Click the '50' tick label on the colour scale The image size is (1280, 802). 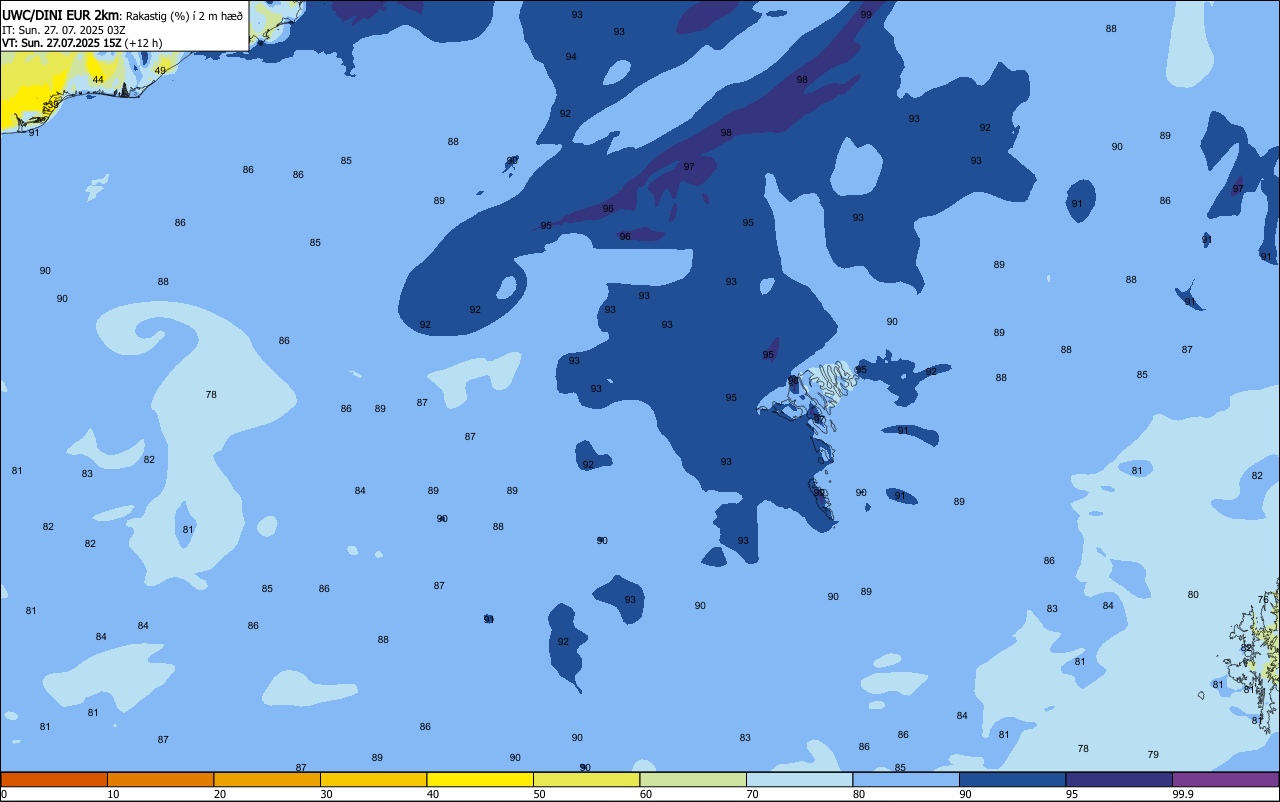pyautogui.click(x=539, y=794)
